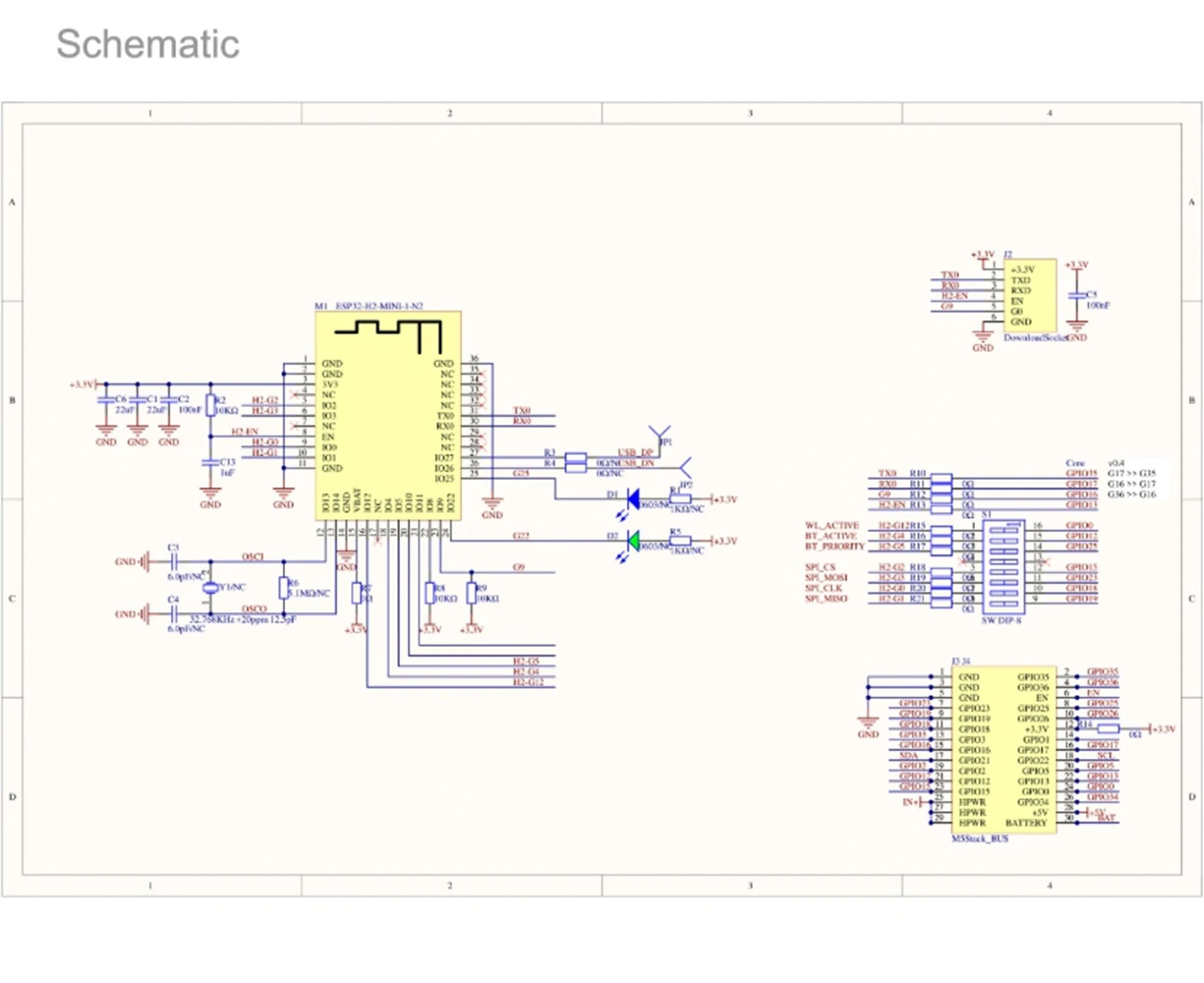Click the USB_DP net label
This screenshot has height=983, width=1204.
[636, 452]
